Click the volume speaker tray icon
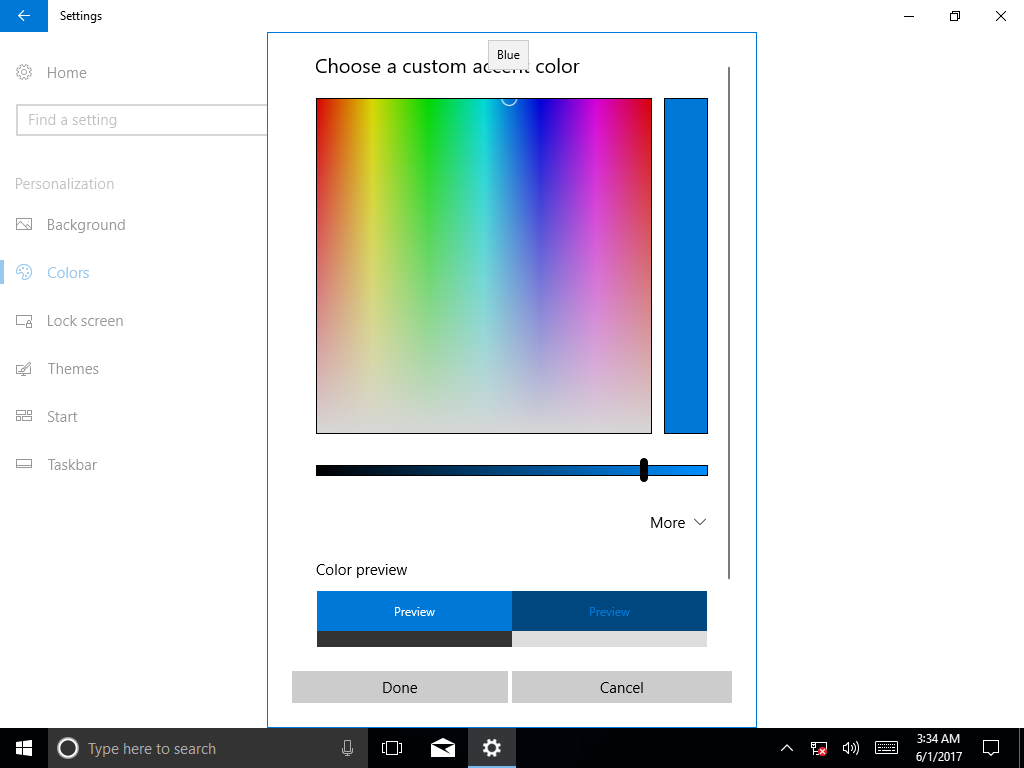 [x=850, y=748]
